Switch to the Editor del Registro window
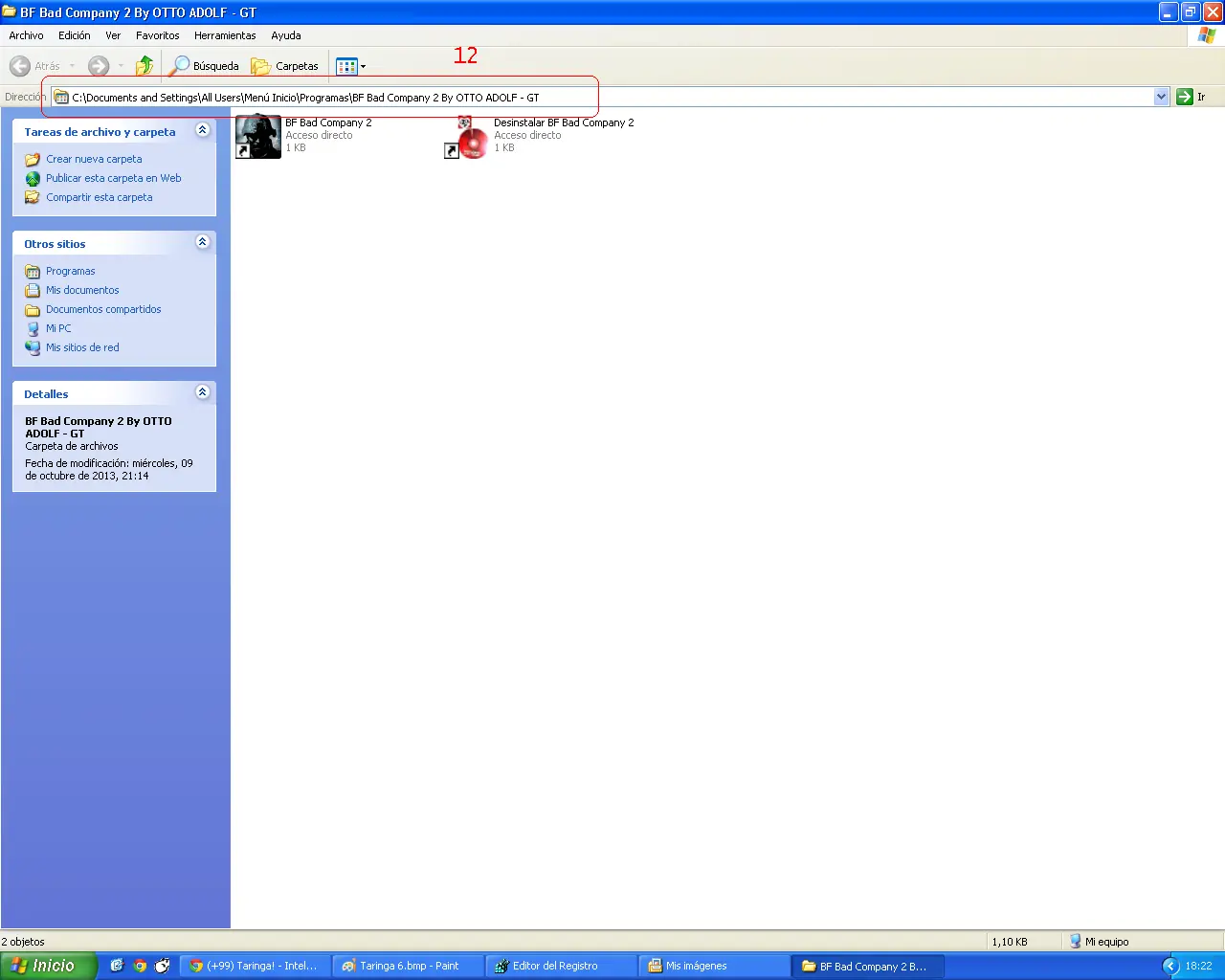The width and height of the screenshot is (1225, 980). coord(562,966)
